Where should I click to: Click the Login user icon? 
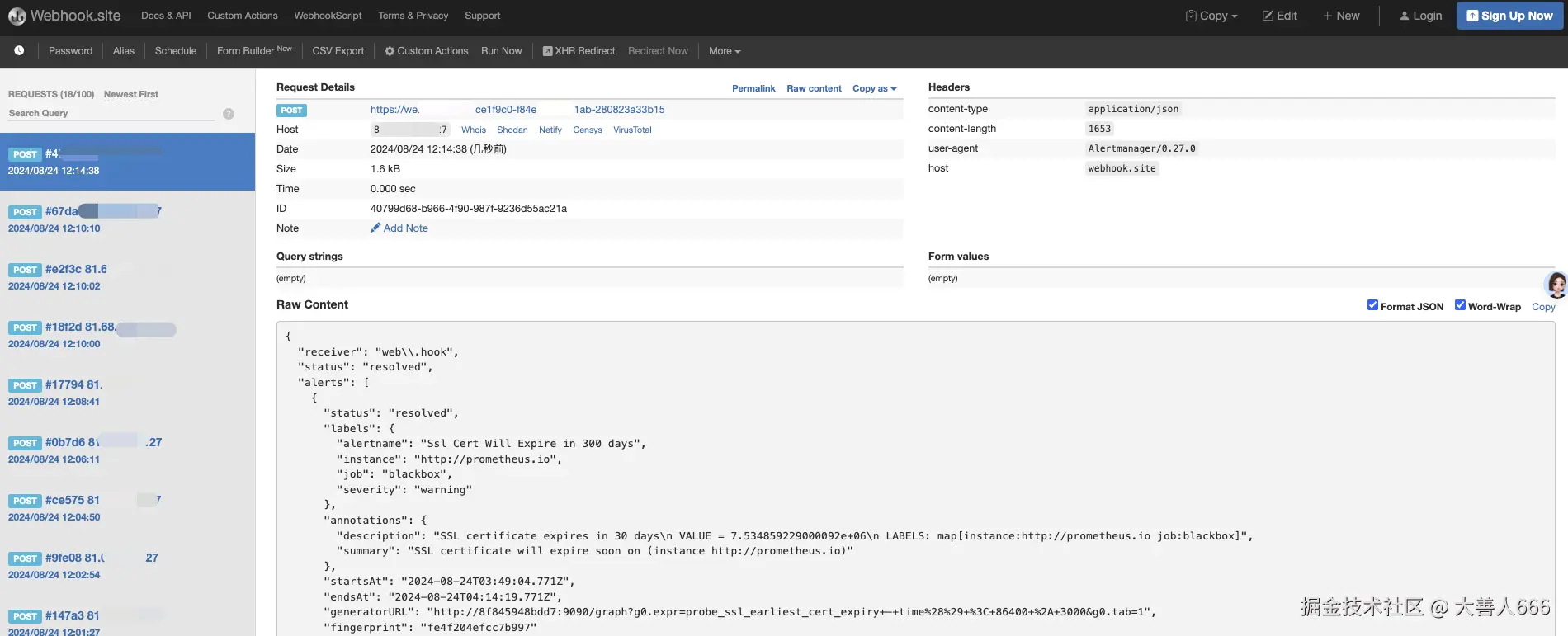click(1405, 16)
